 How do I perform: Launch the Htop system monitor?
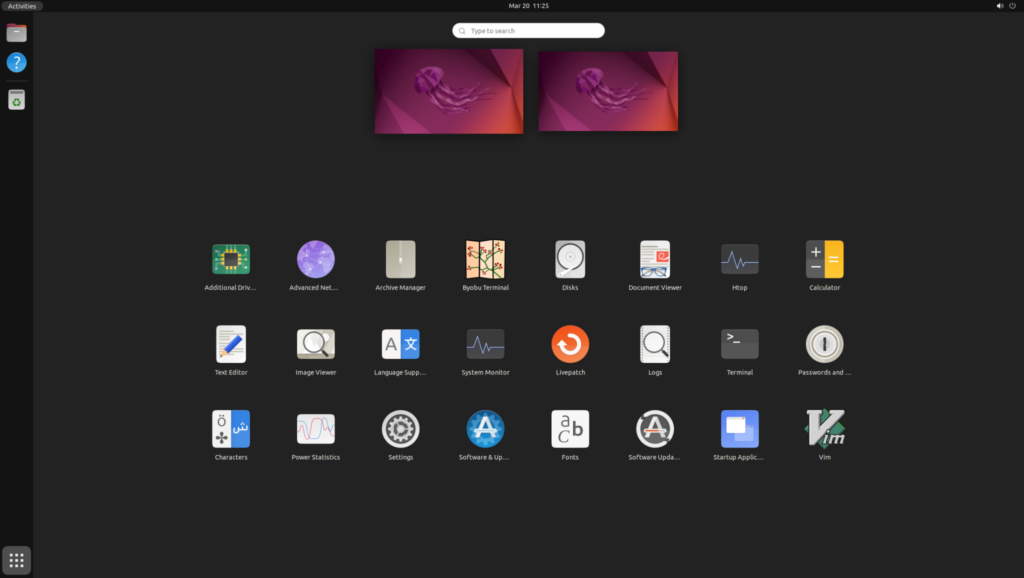740,258
